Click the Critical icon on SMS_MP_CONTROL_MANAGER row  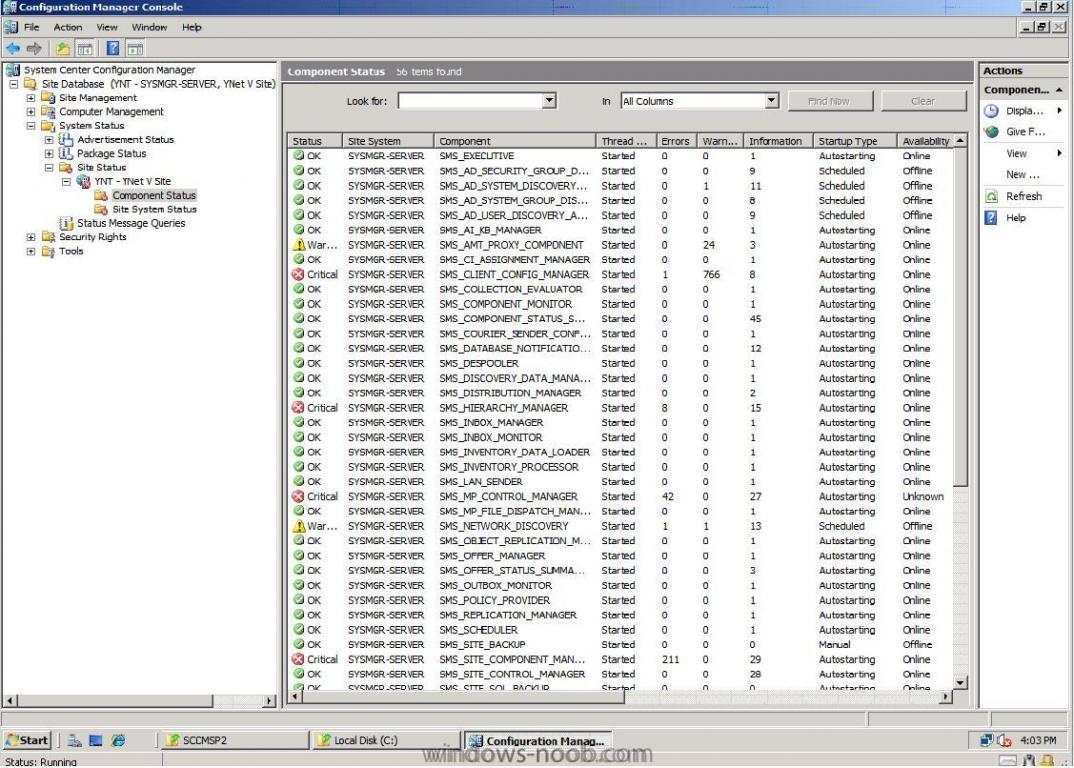(x=298, y=496)
